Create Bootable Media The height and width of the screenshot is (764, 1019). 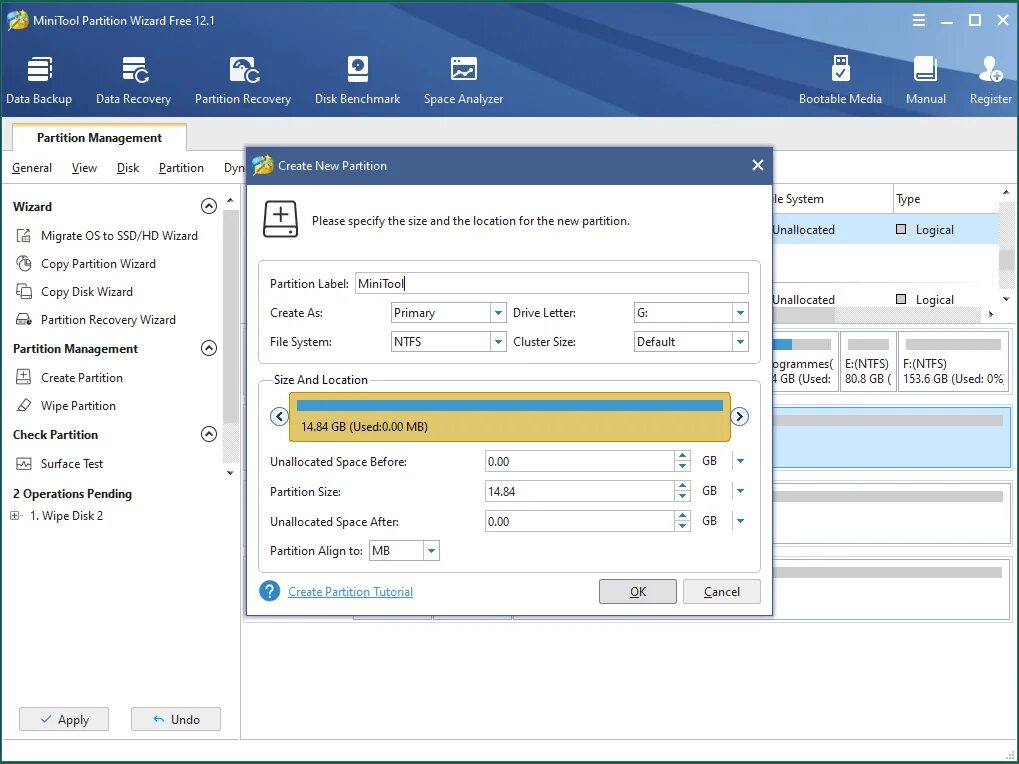(840, 79)
